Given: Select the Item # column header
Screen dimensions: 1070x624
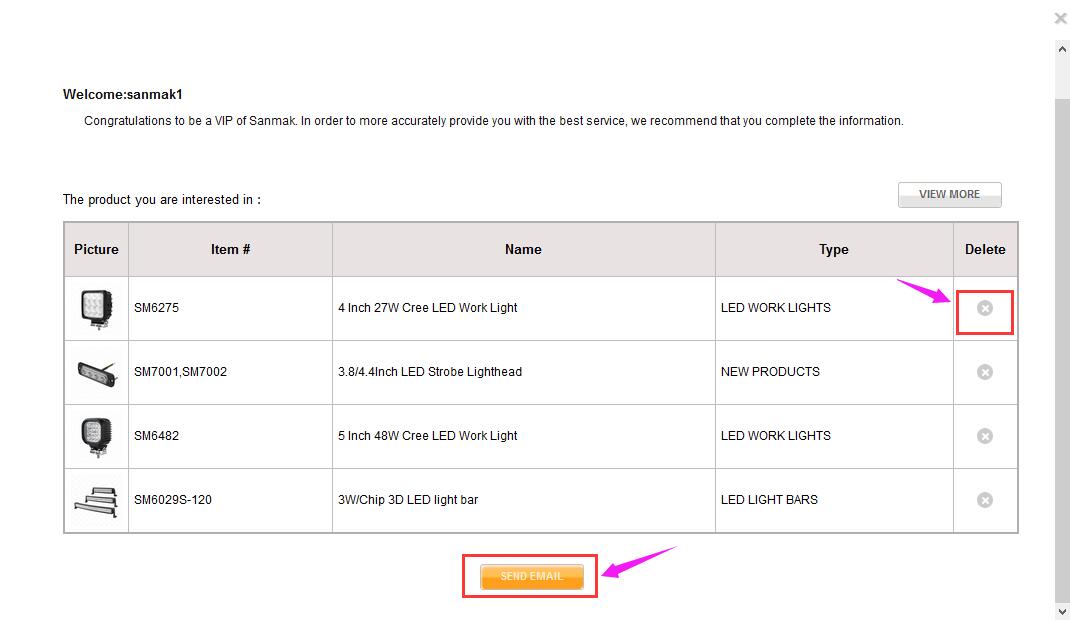Looking at the screenshot, I should (230, 249).
